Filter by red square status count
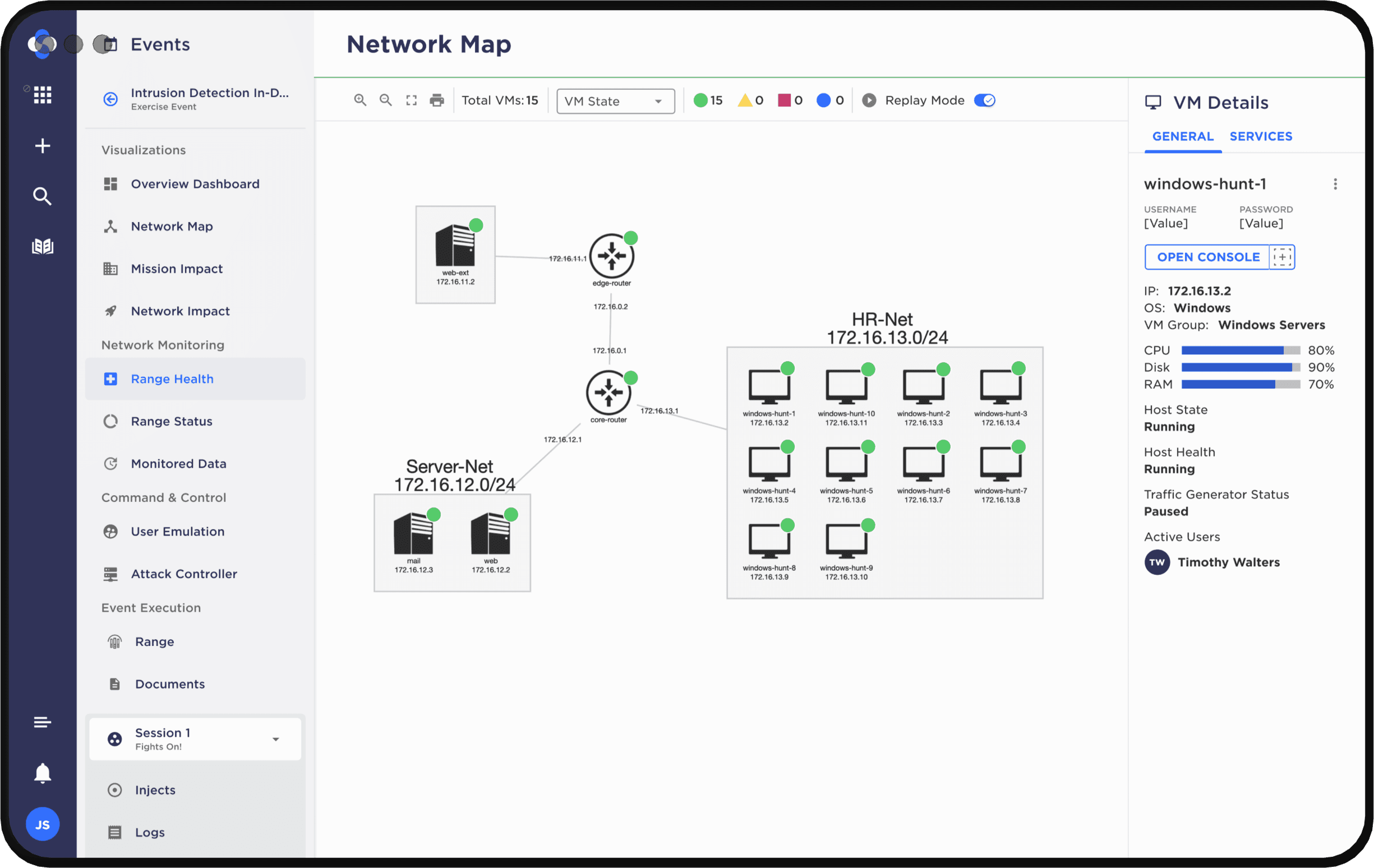Viewport: 1374px width, 868px height. point(790,100)
